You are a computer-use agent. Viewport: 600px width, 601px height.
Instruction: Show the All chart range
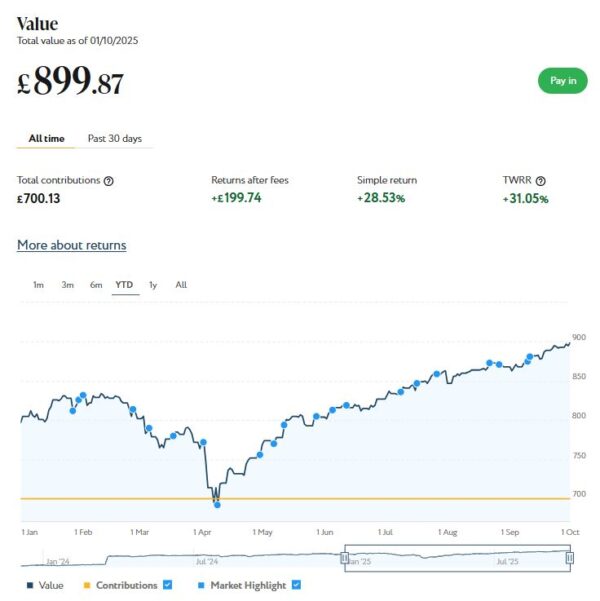point(181,285)
